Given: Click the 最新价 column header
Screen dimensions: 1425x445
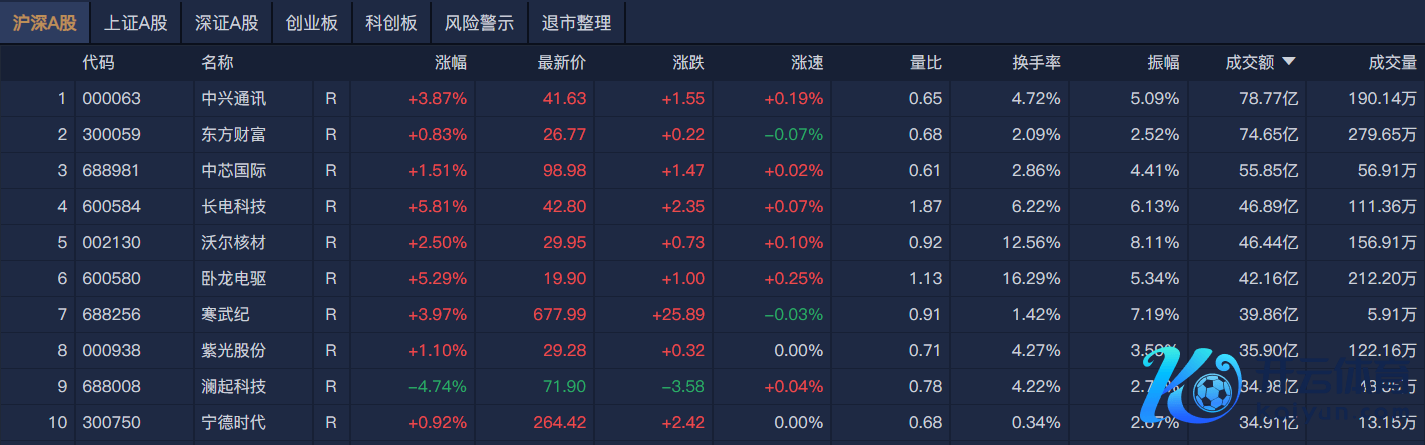Looking at the screenshot, I should coord(562,62).
